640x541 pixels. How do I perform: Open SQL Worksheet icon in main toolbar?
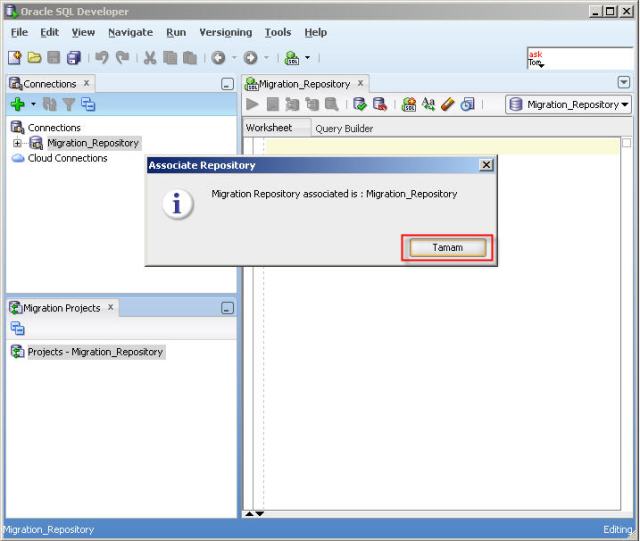pyautogui.click(x=292, y=58)
